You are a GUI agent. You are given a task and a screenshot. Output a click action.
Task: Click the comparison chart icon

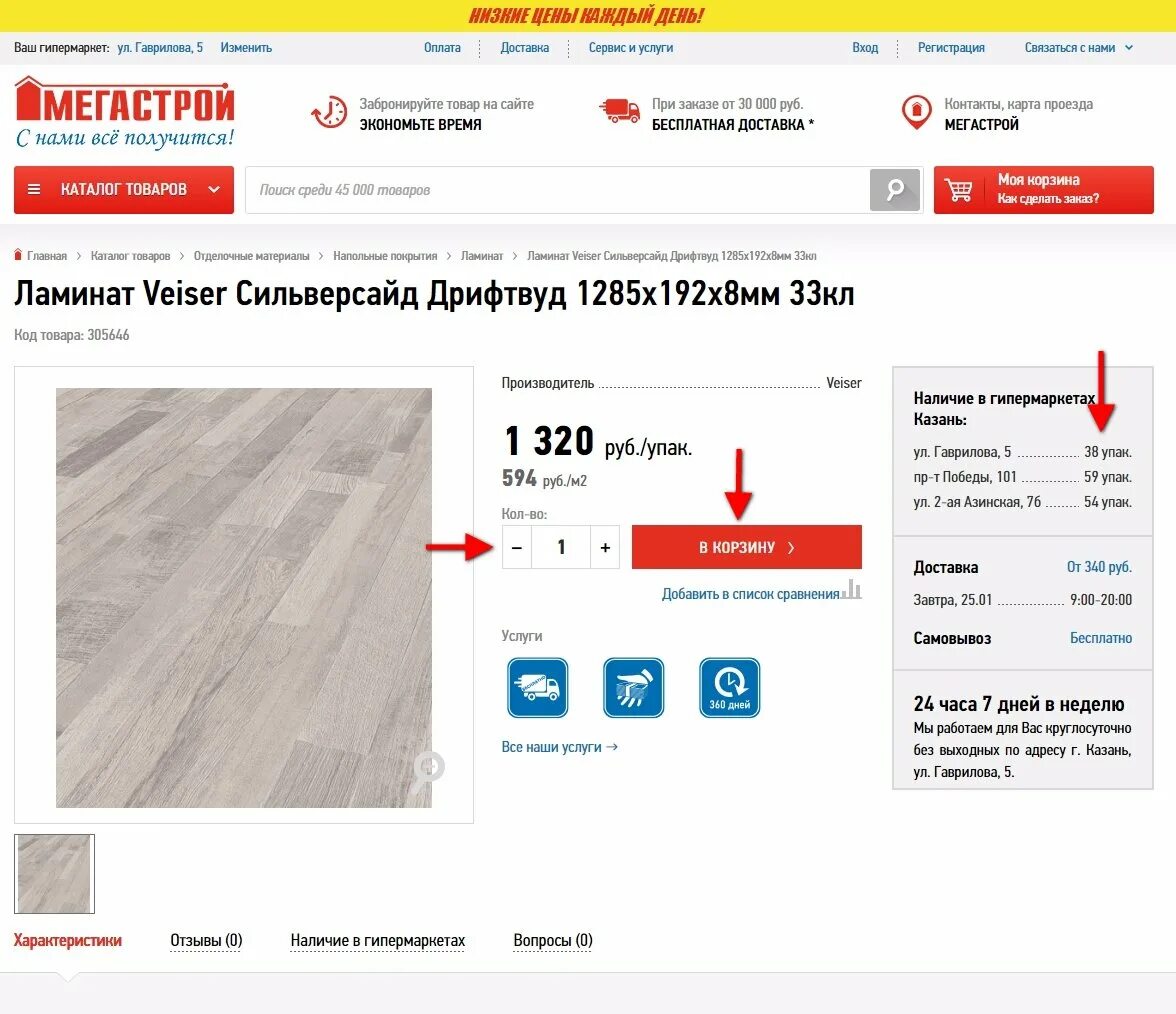(851, 590)
